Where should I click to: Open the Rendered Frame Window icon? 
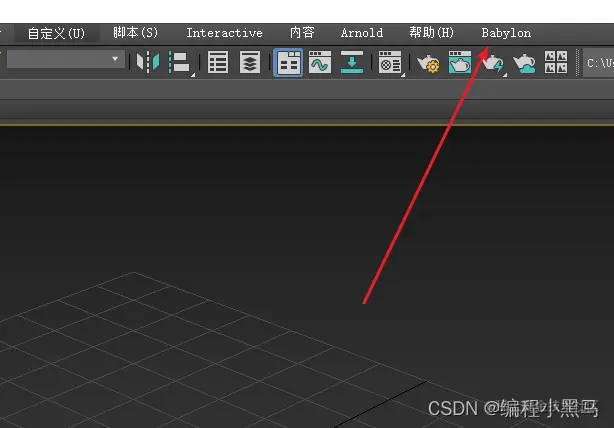click(460, 62)
